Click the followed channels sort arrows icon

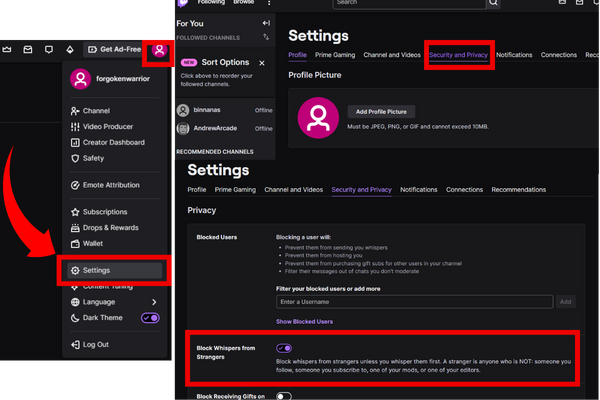266,37
